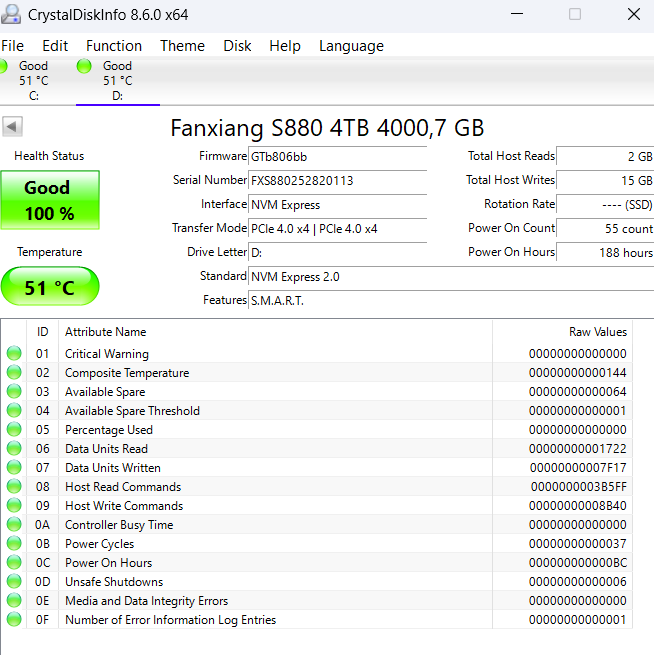The width and height of the screenshot is (654, 655).
Task: Click the Raw Values column header
Action: tap(597, 332)
